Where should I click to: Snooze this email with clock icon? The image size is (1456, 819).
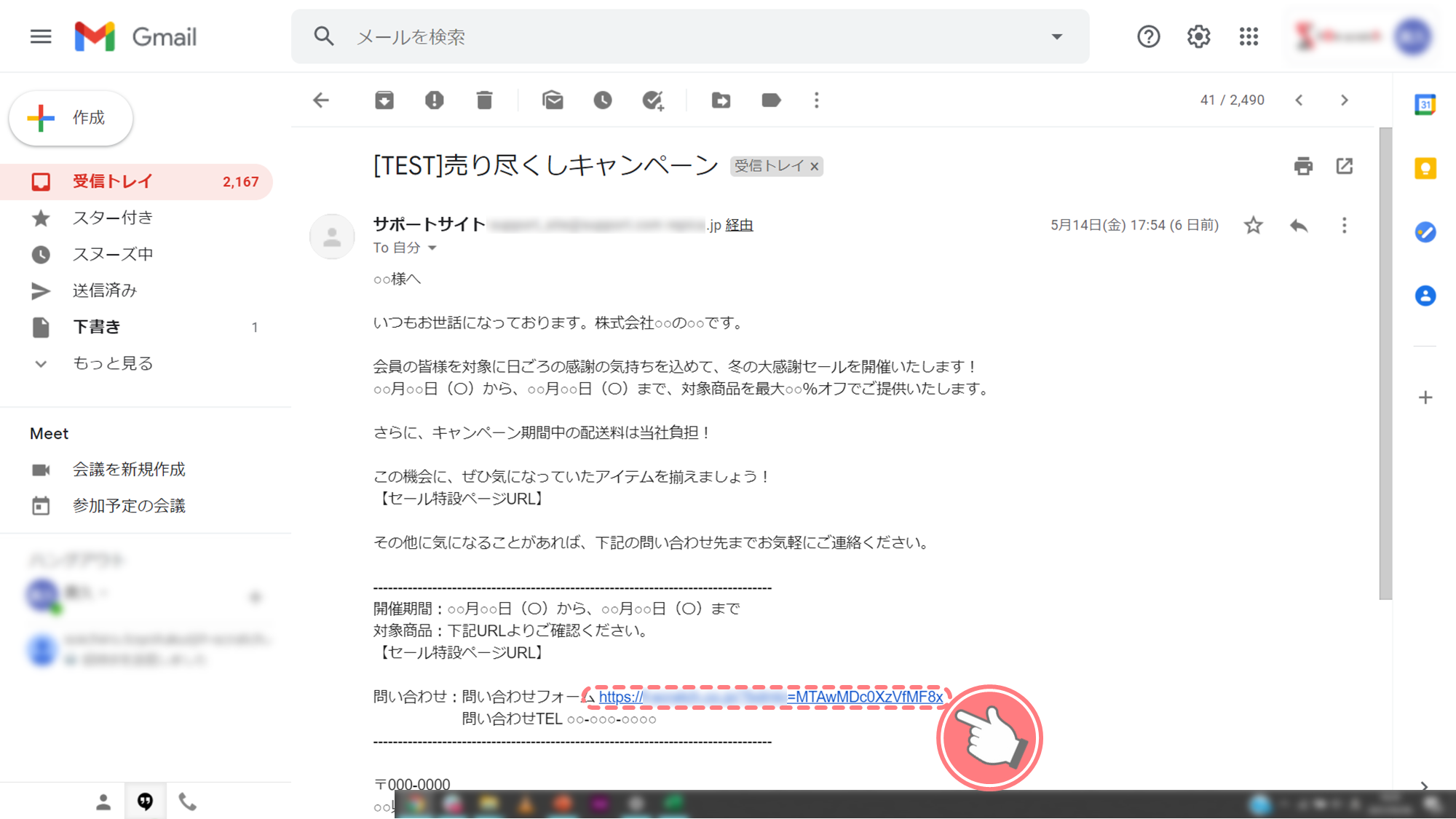tap(603, 100)
